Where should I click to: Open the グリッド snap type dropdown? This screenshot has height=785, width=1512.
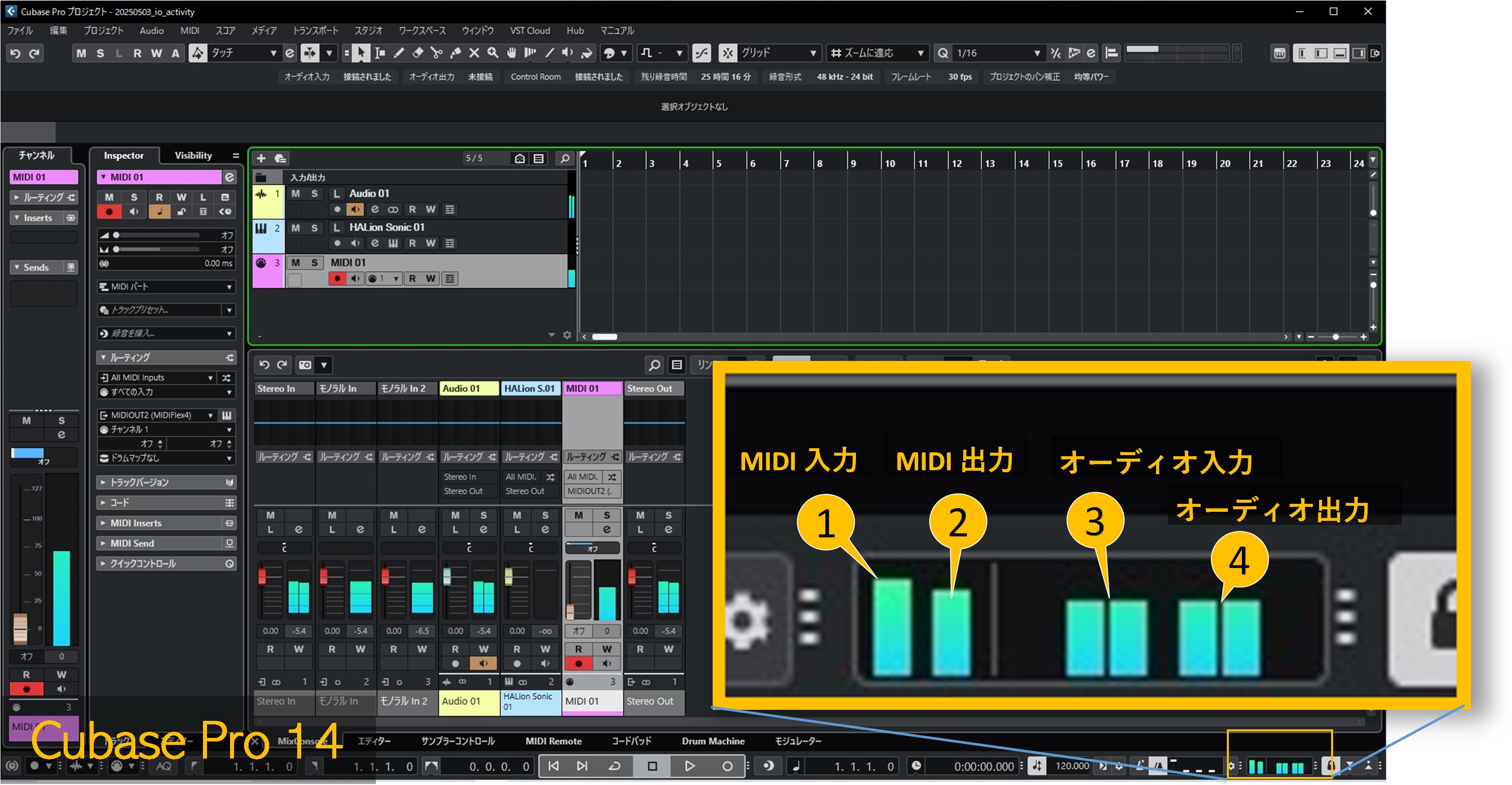(778, 54)
